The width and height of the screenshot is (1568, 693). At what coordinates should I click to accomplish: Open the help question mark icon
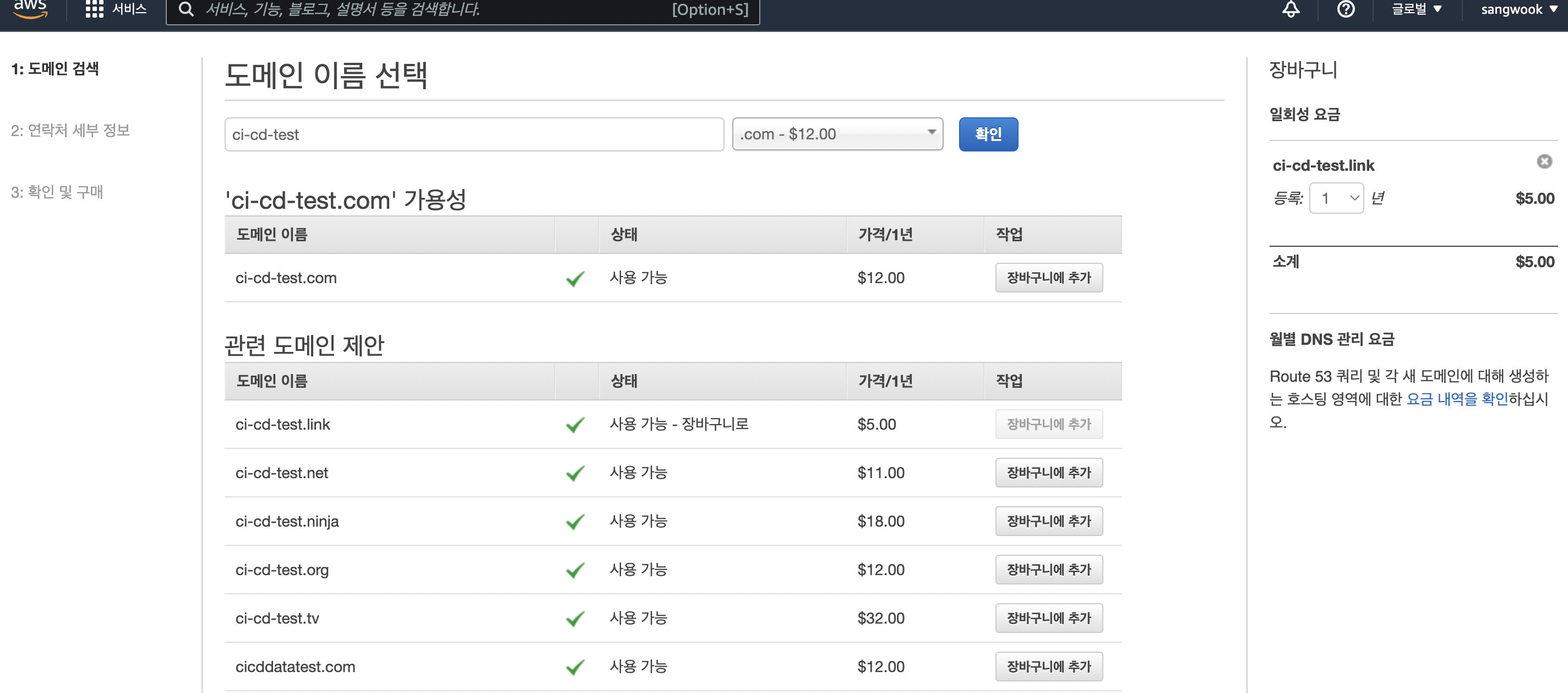[1345, 9]
